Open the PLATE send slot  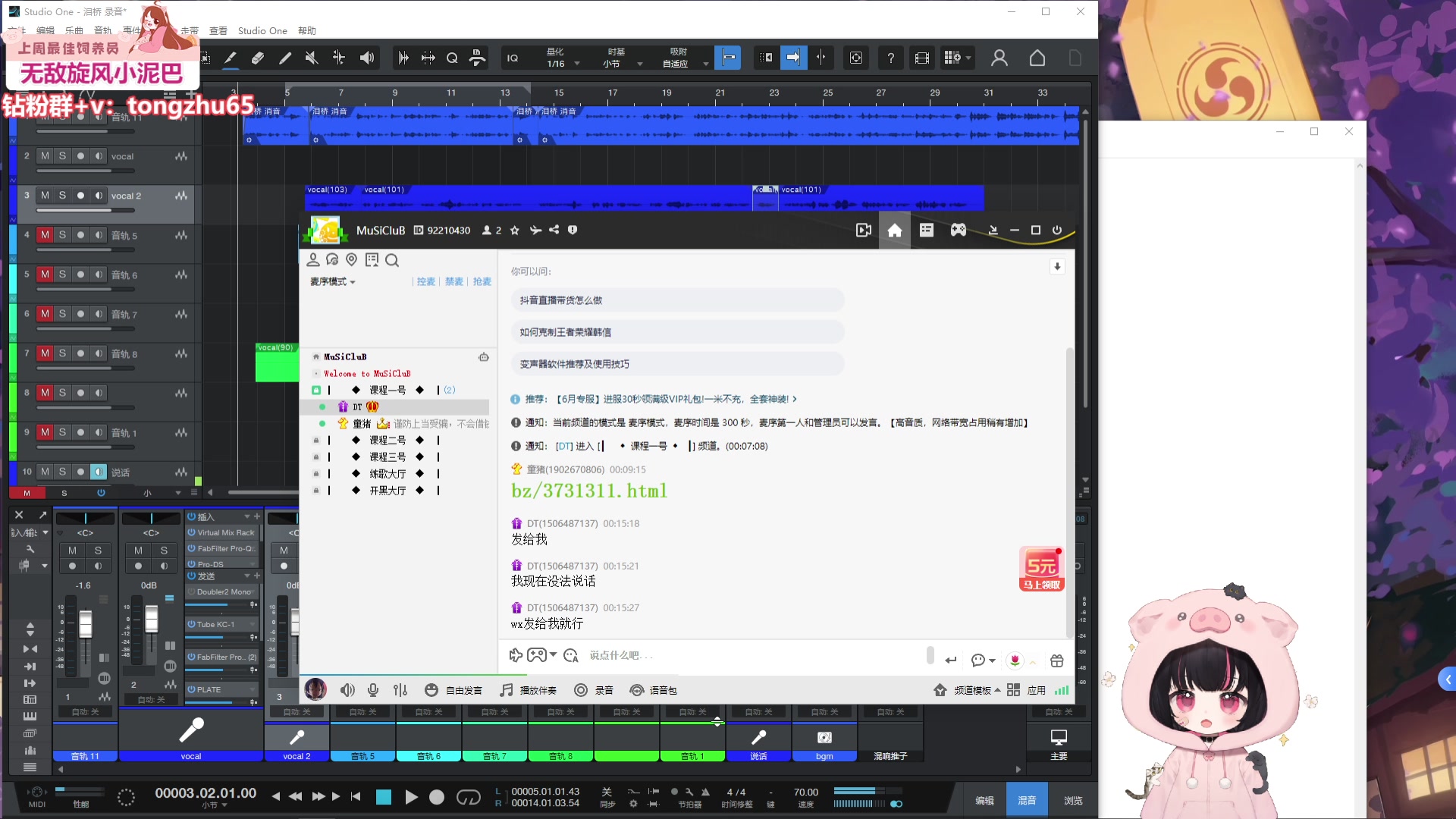[222, 689]
